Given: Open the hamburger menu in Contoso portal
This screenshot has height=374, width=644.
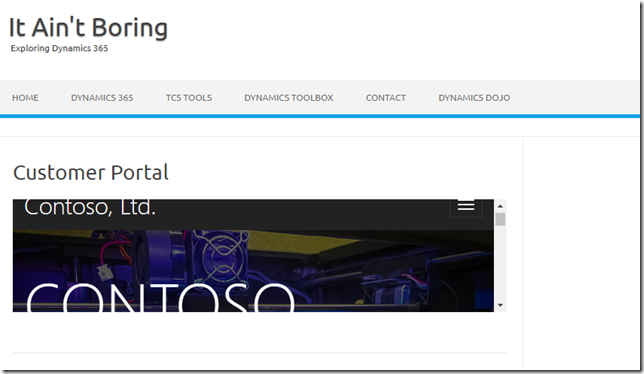Looking at the screenshot, I should [x=466, y=207].
